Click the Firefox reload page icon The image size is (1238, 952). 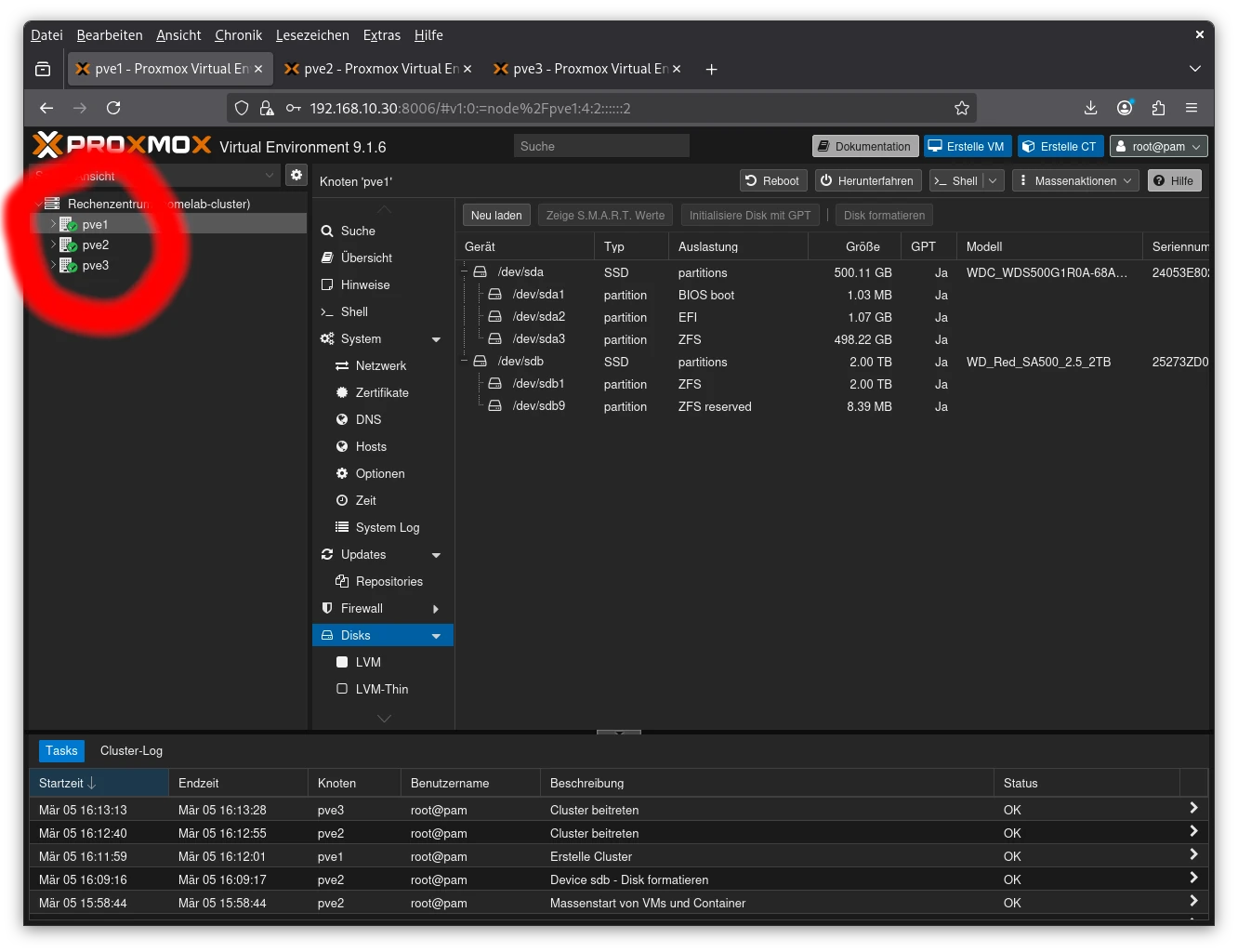coord(113,108)
